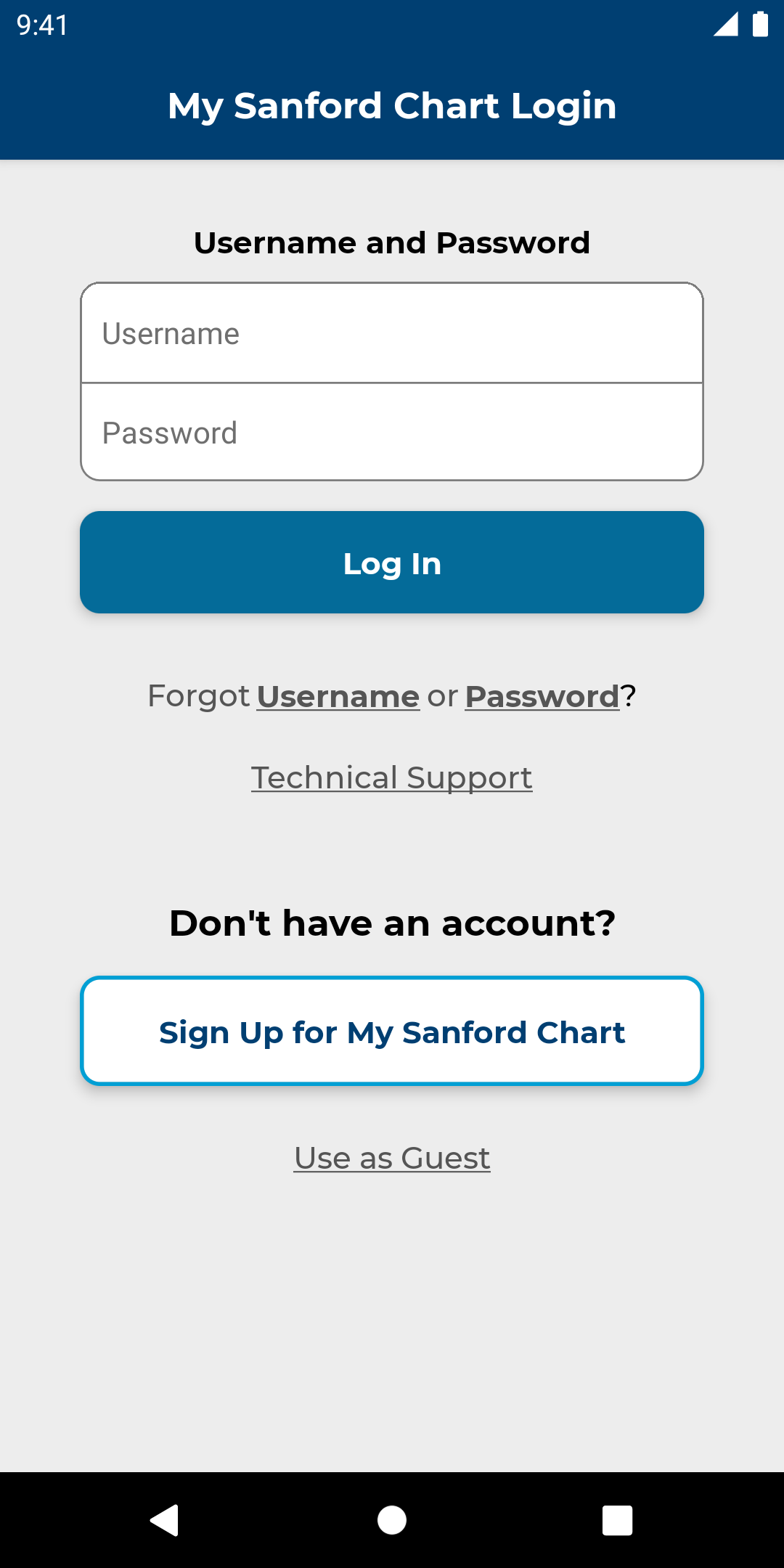The height and width of the screenshot is (1568, 784).
Task: Open the forgot Username link
Action: point(338,697)
